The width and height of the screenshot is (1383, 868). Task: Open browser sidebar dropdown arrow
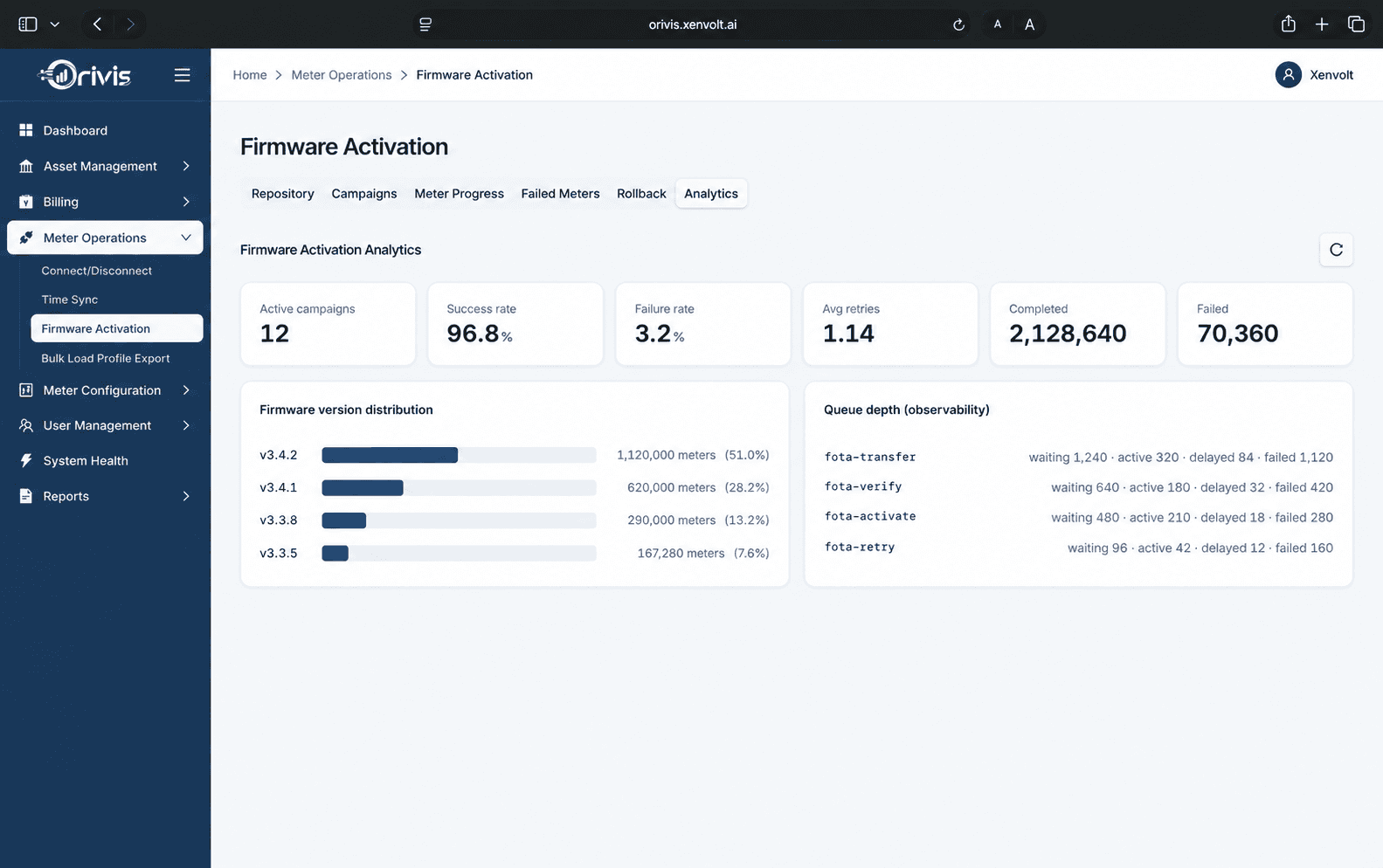coord(55,24)
